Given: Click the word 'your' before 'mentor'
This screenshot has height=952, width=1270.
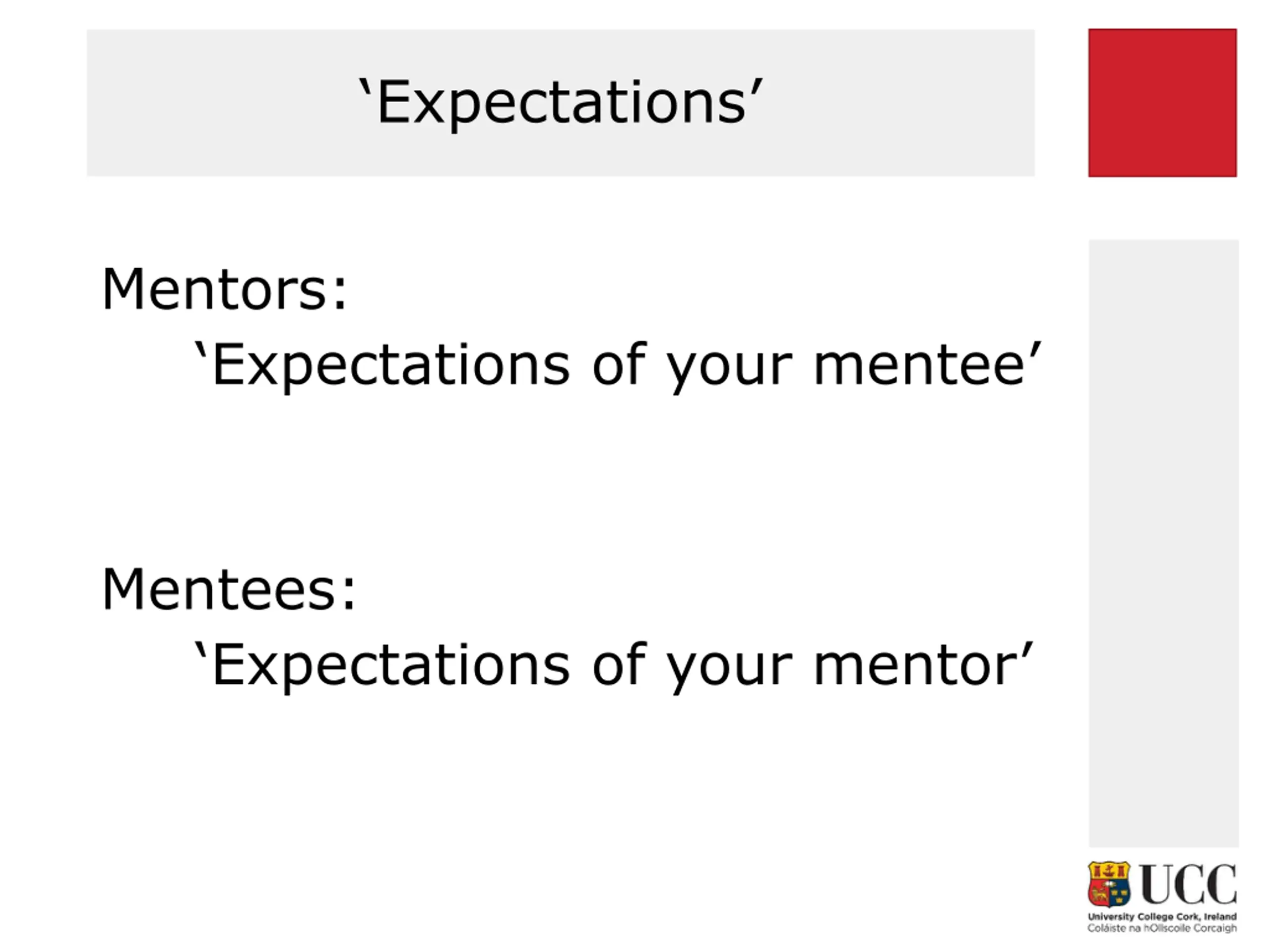Looking at the screenshot, I should [x=730, y=667].
